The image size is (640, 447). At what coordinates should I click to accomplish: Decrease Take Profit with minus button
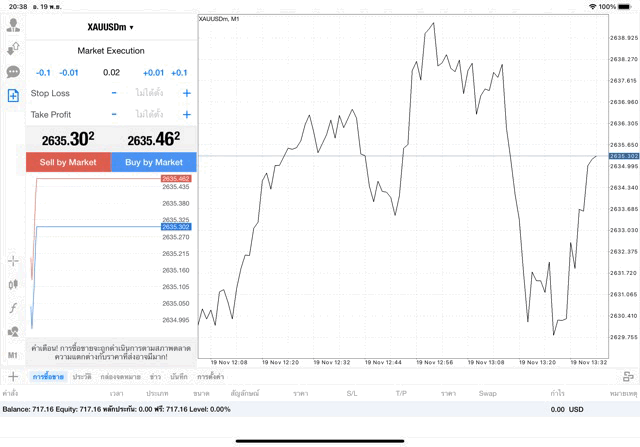[114, 114]
